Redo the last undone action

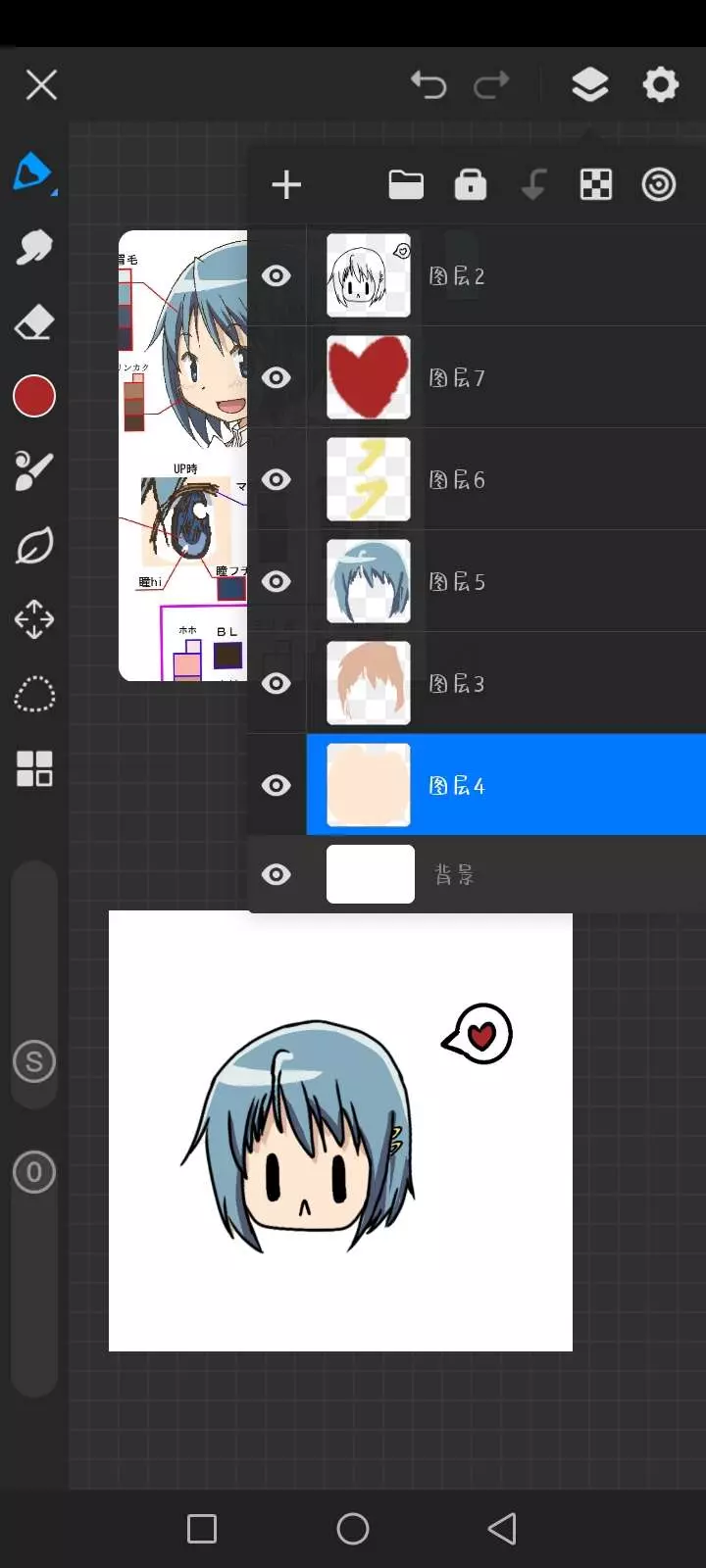pos(491,85)
